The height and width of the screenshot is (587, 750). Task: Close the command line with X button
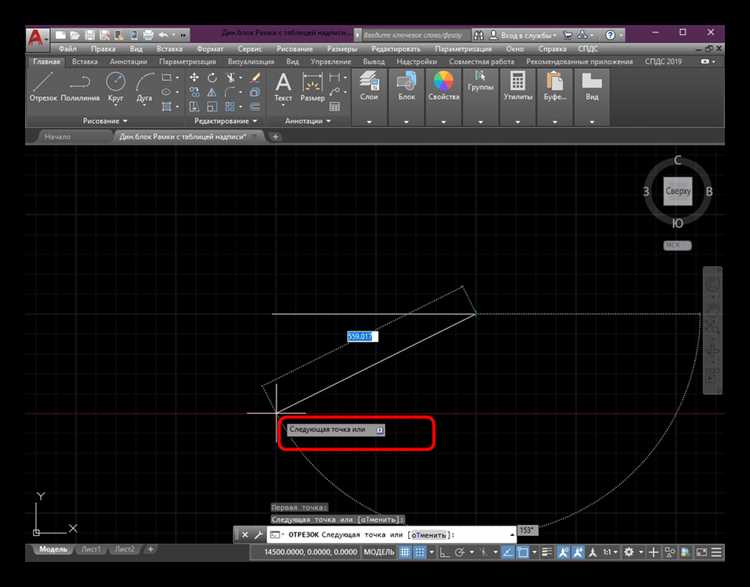coord(245,534)
